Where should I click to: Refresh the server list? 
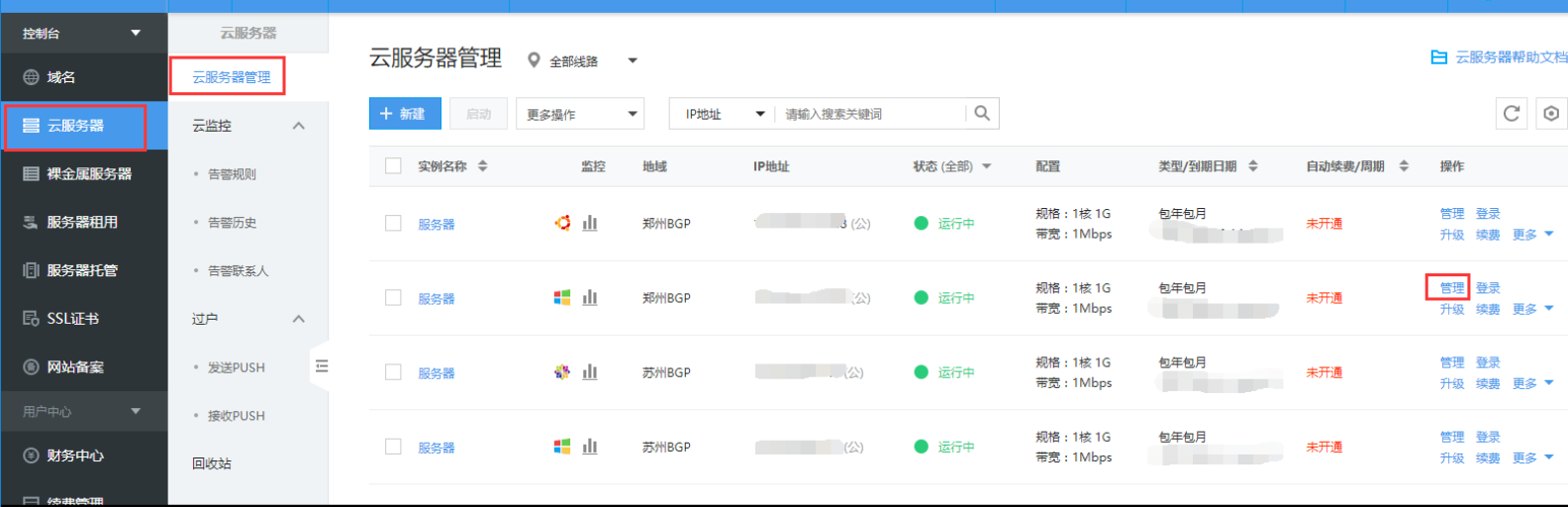point(1512,114)
